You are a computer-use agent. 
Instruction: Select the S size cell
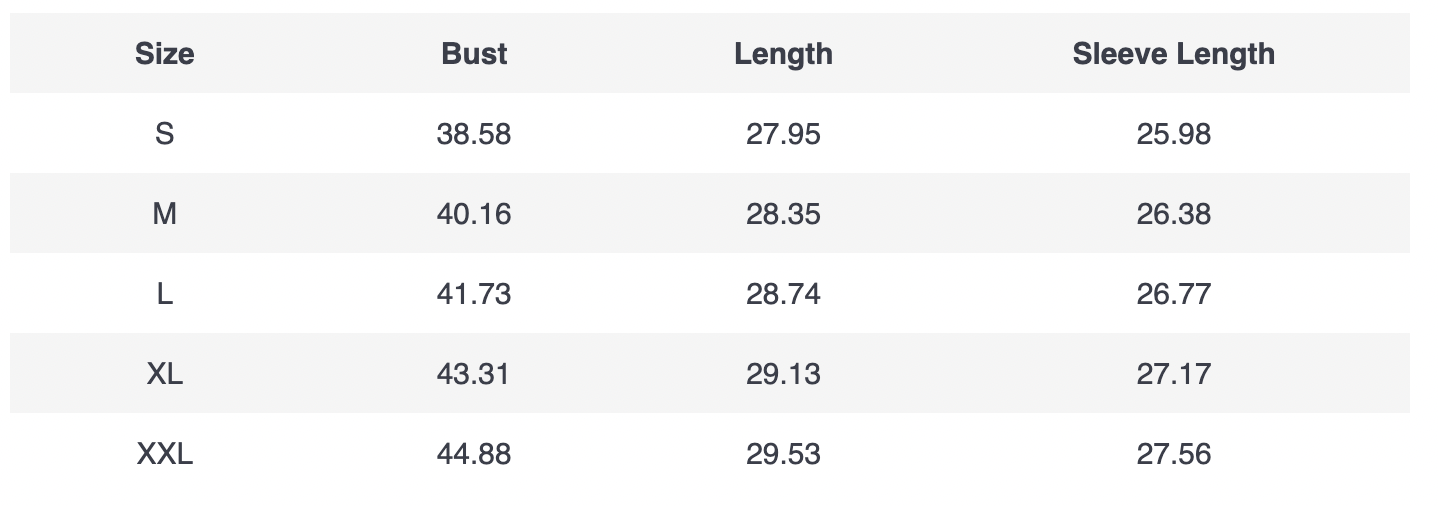pos(165,134)
